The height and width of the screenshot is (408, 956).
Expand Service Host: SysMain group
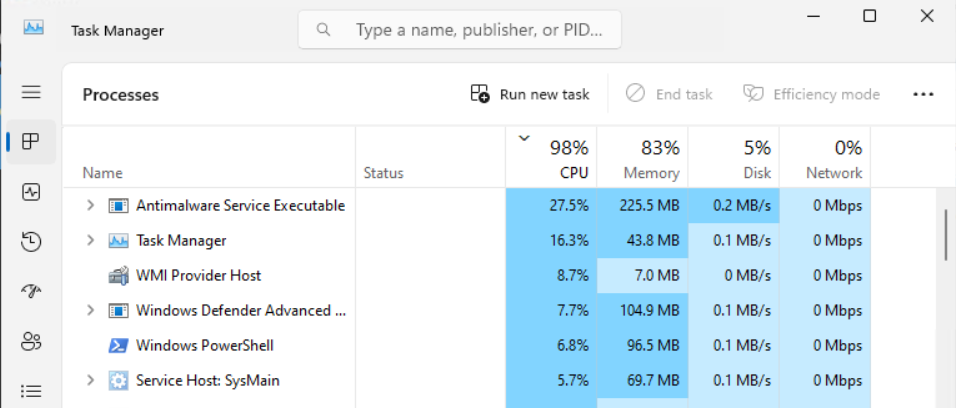tap(90, 381)
